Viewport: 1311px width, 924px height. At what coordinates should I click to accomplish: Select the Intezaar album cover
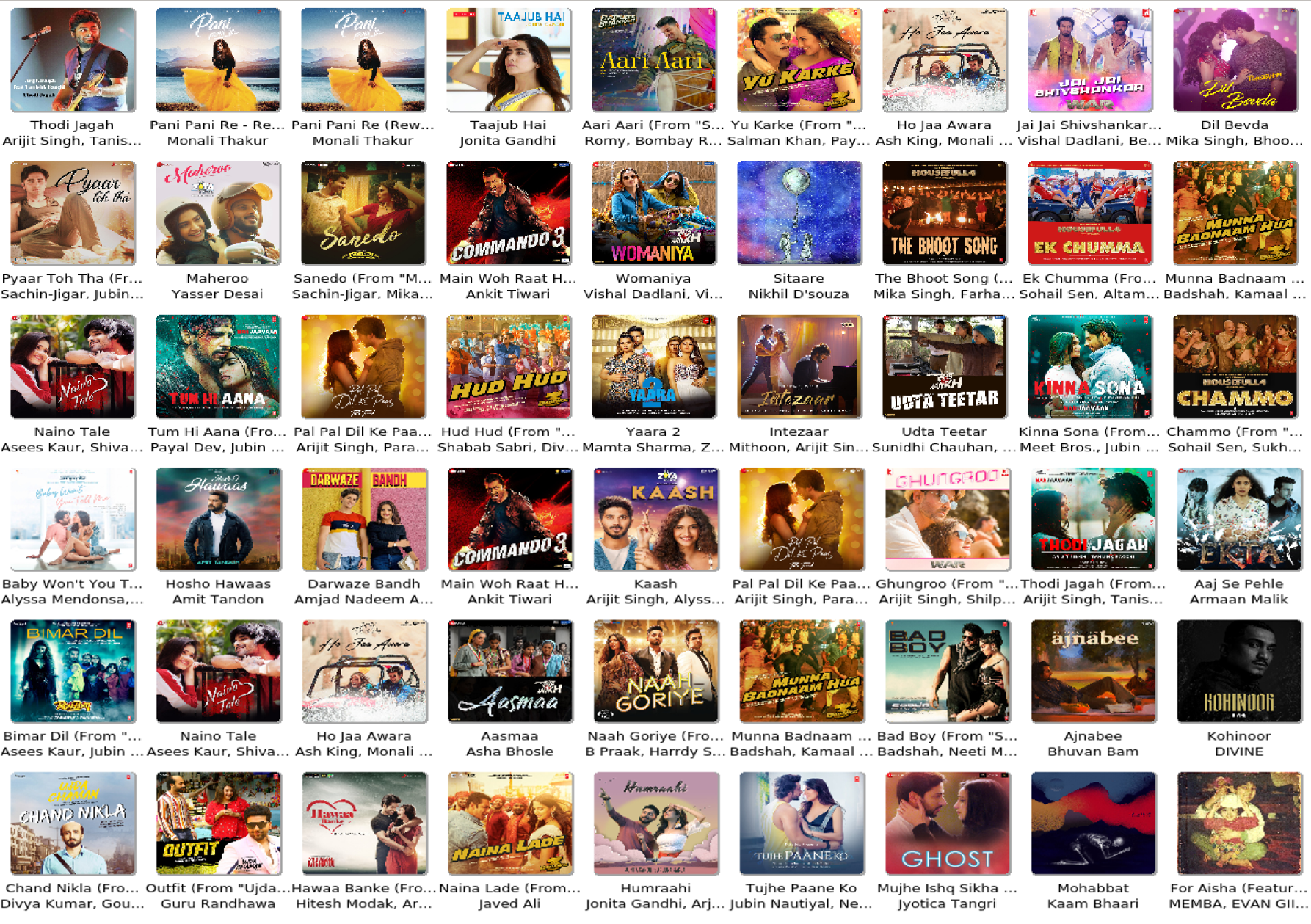pyautogui.click(x=799, y=367)
